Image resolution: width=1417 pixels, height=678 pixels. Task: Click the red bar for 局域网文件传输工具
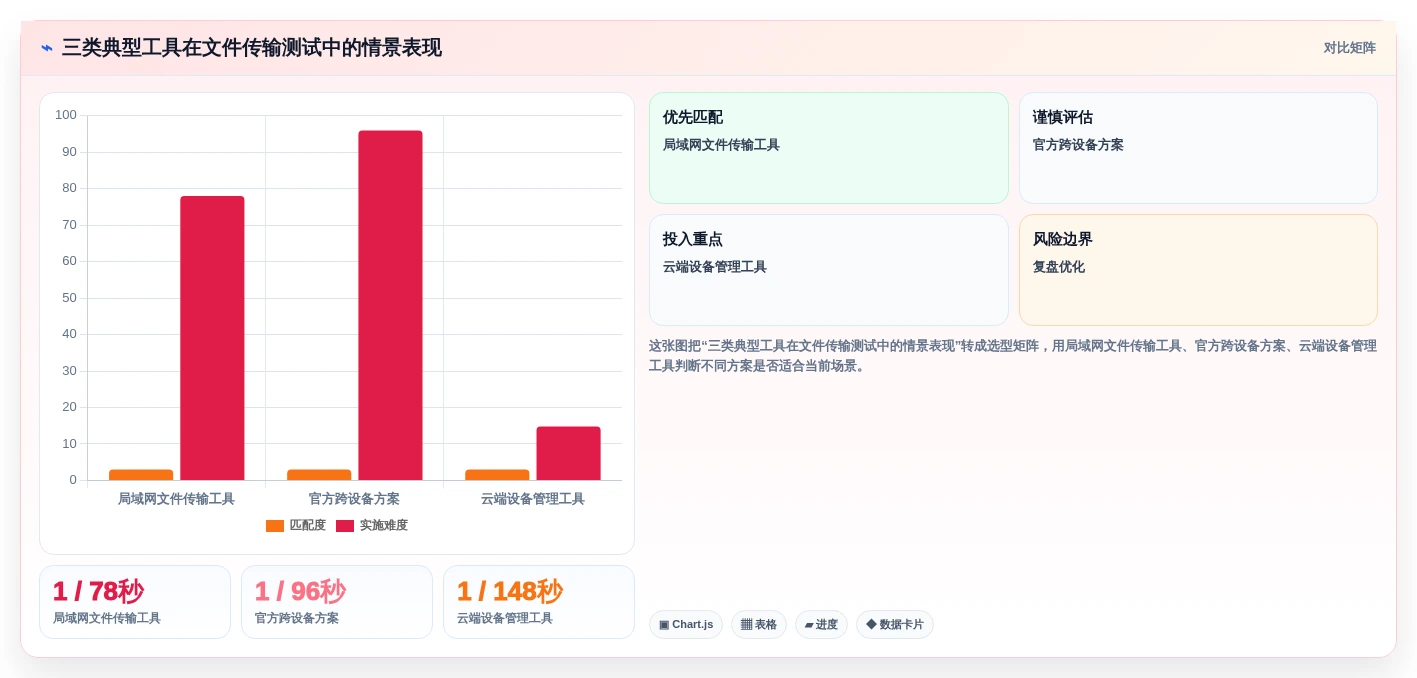tap(212, 338)
